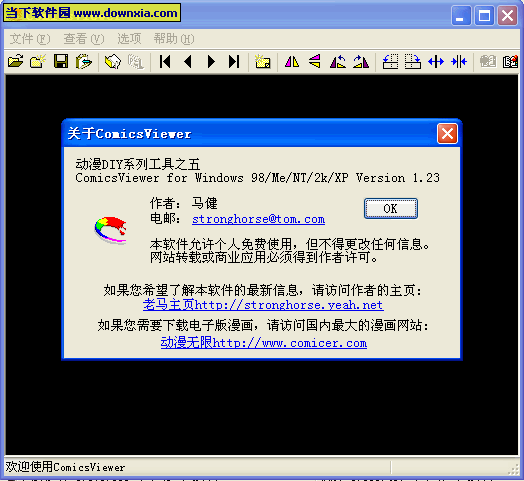Screen dimensions: 524x481
Task: Click the status bar resize grip
Action: click(x=513, y=469)
